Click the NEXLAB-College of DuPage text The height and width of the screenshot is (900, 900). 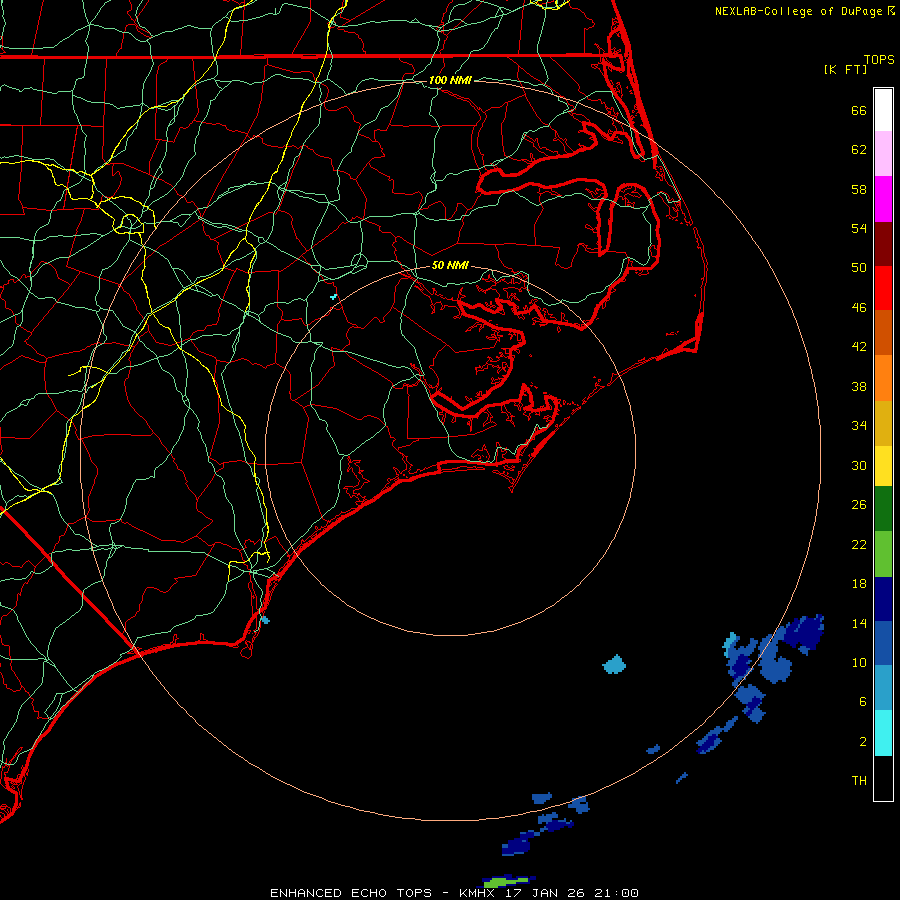click(798, 11)
